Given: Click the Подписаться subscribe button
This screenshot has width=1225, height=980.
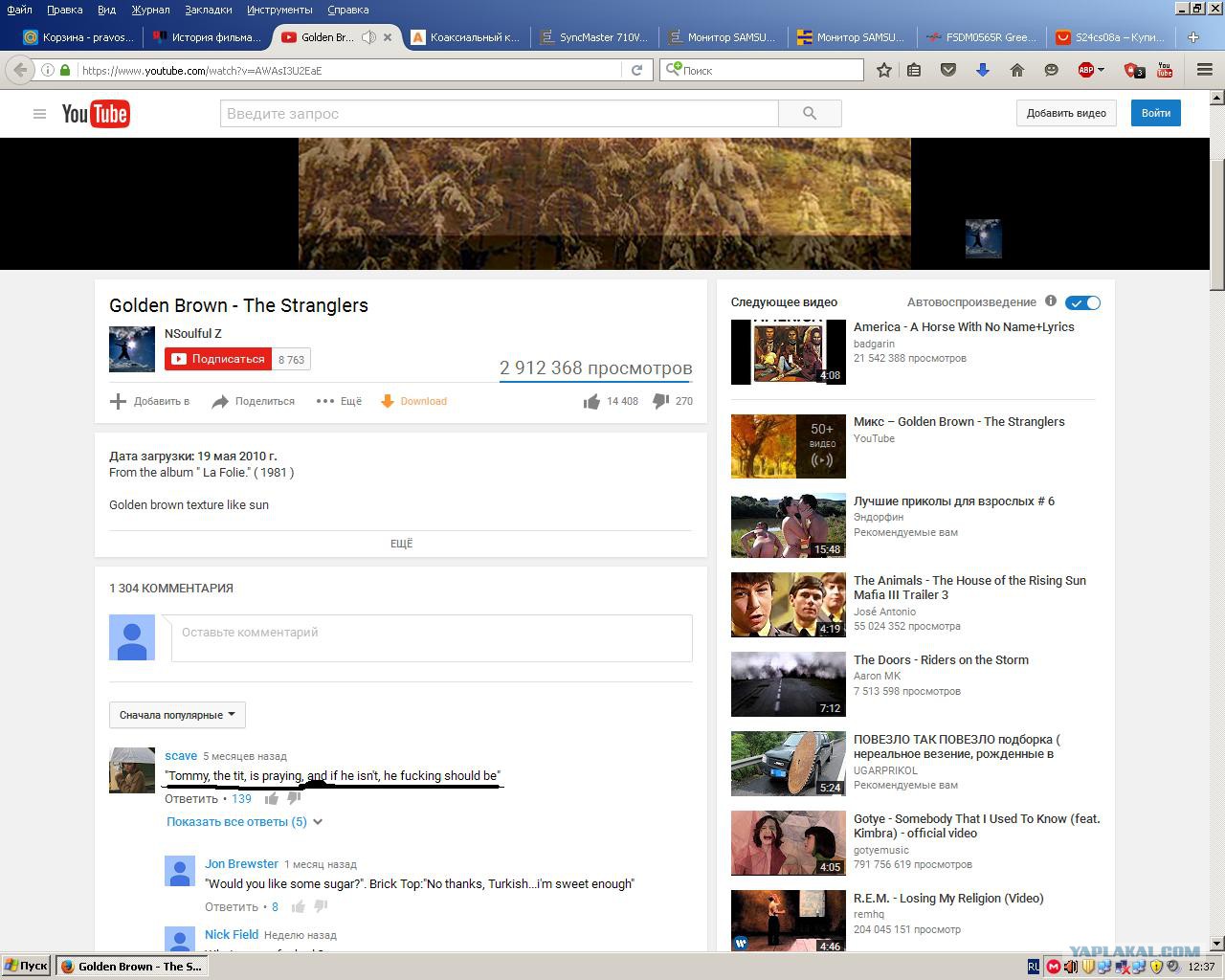Looking at the screenshot, I should [218, 359].
